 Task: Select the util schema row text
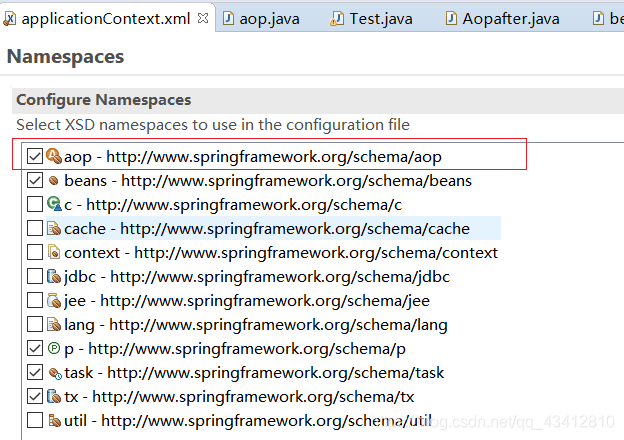click(x=248, y=421)
